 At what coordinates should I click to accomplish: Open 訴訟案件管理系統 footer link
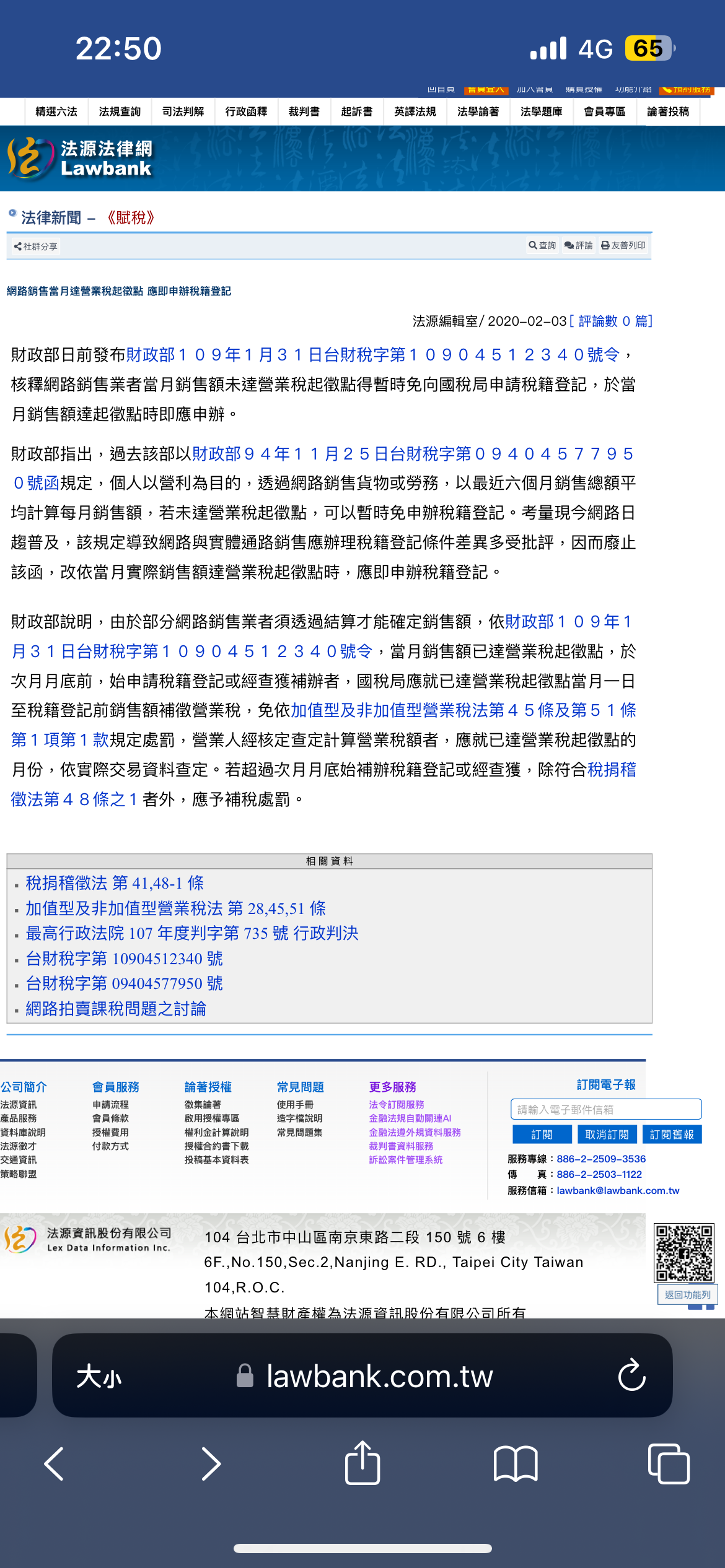tap(405, 1160)
